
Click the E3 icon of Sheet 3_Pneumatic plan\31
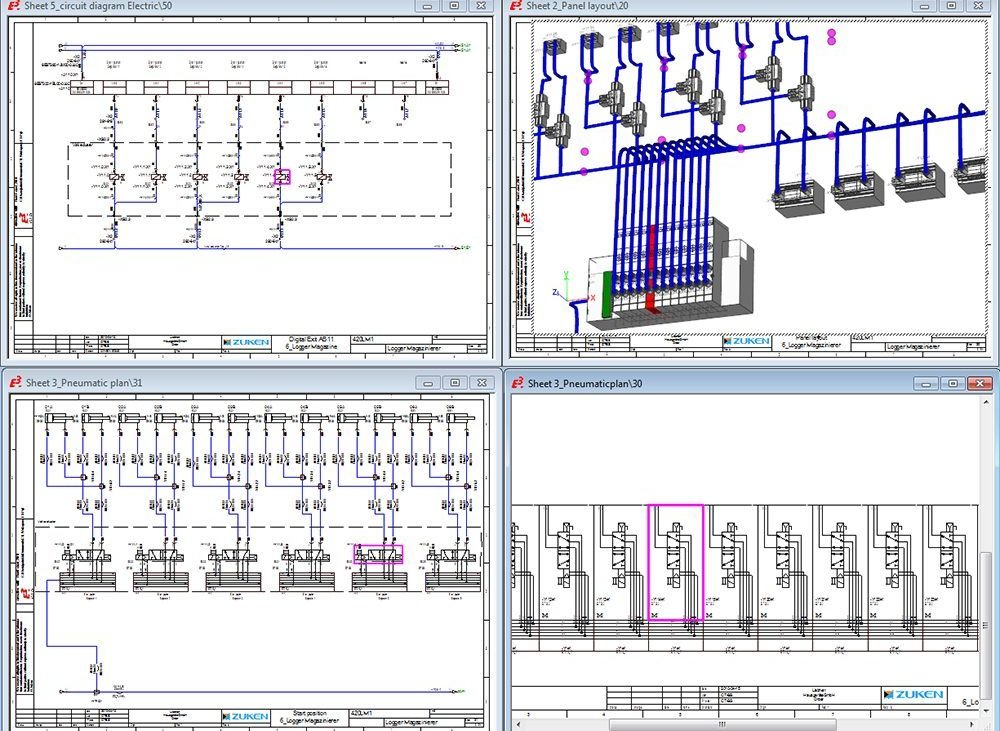coord(13,382)
